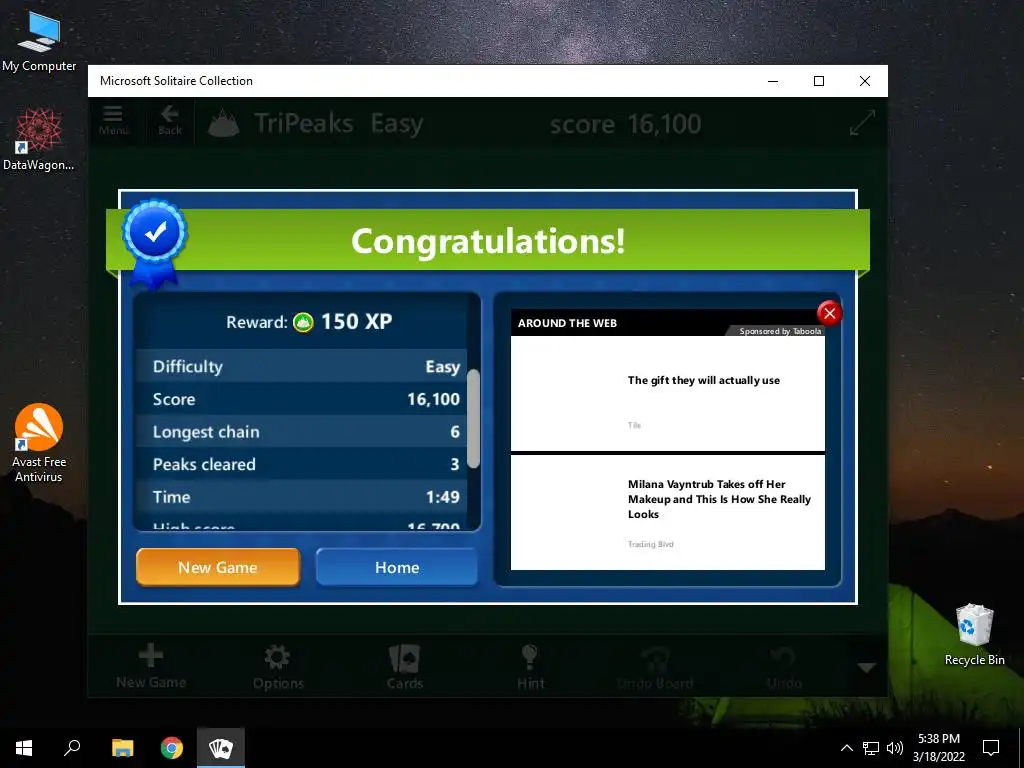Click the TriPeaks mountain icon
Image resolution: width=1024 pixels, height=768 pixels.
224,123
